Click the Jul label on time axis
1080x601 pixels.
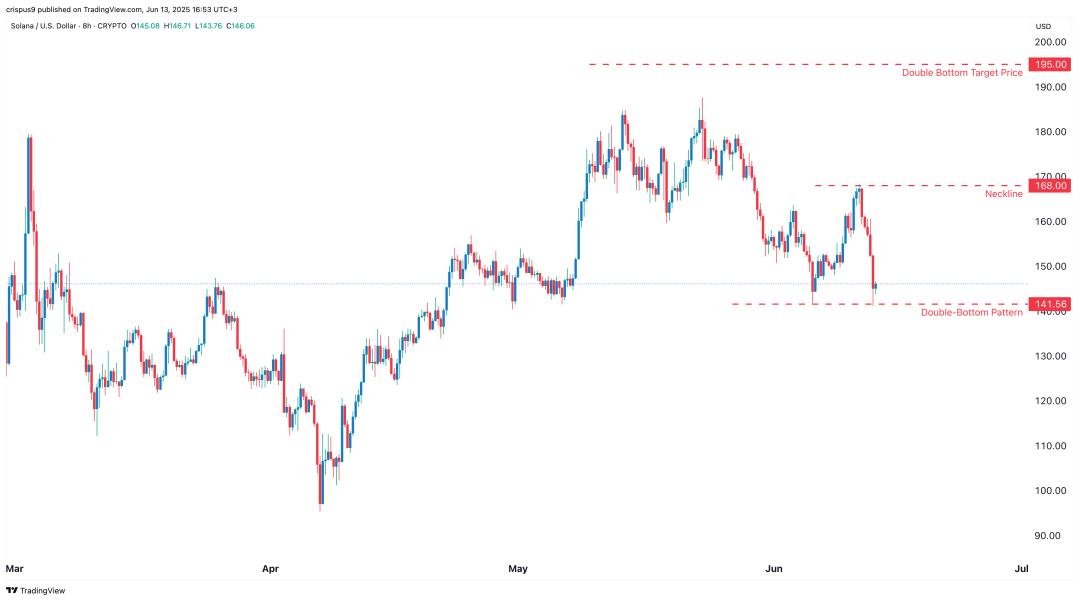click(x=1022, y=569)
